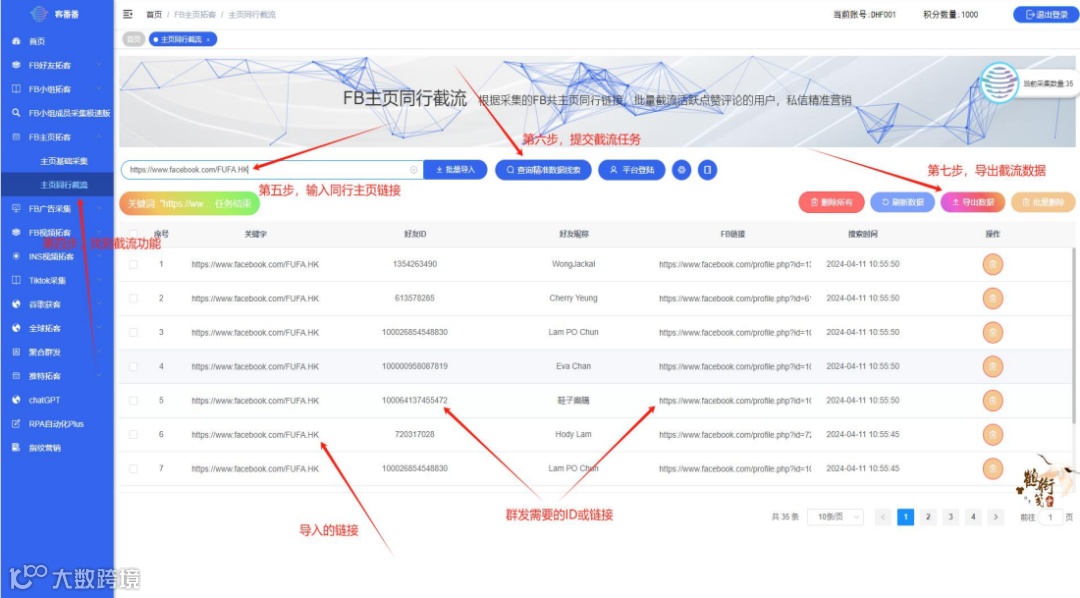Click the Facebook URL input field
Image resolution: width=1080 pixels, height=598 pixels.
point(272,169)
